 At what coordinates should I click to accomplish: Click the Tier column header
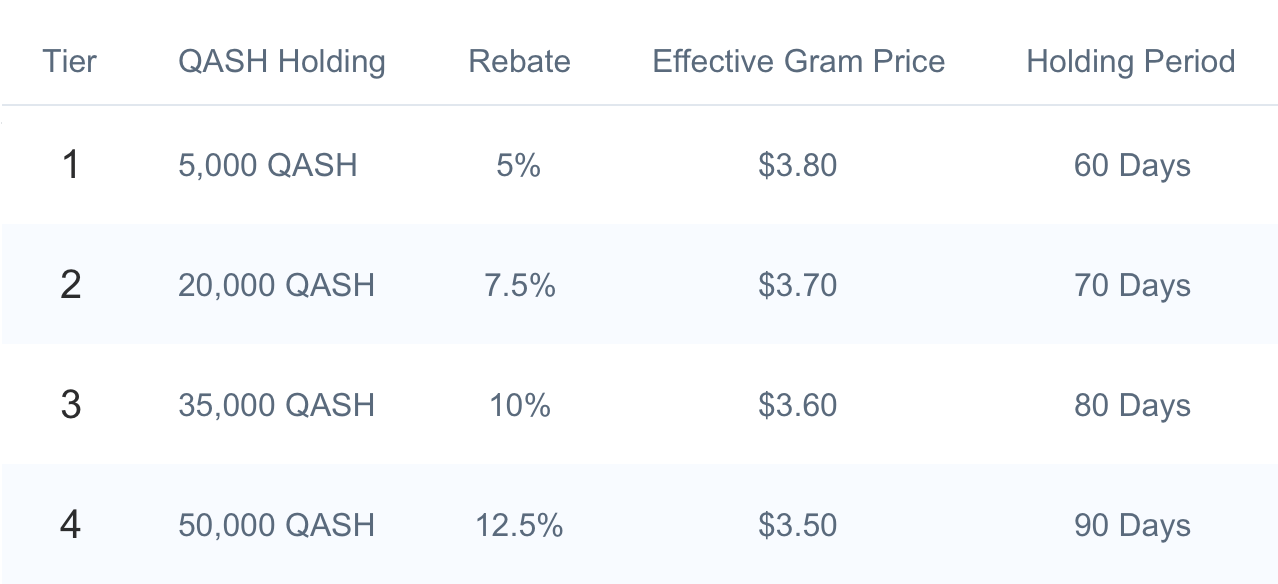[x=70, y=62]
